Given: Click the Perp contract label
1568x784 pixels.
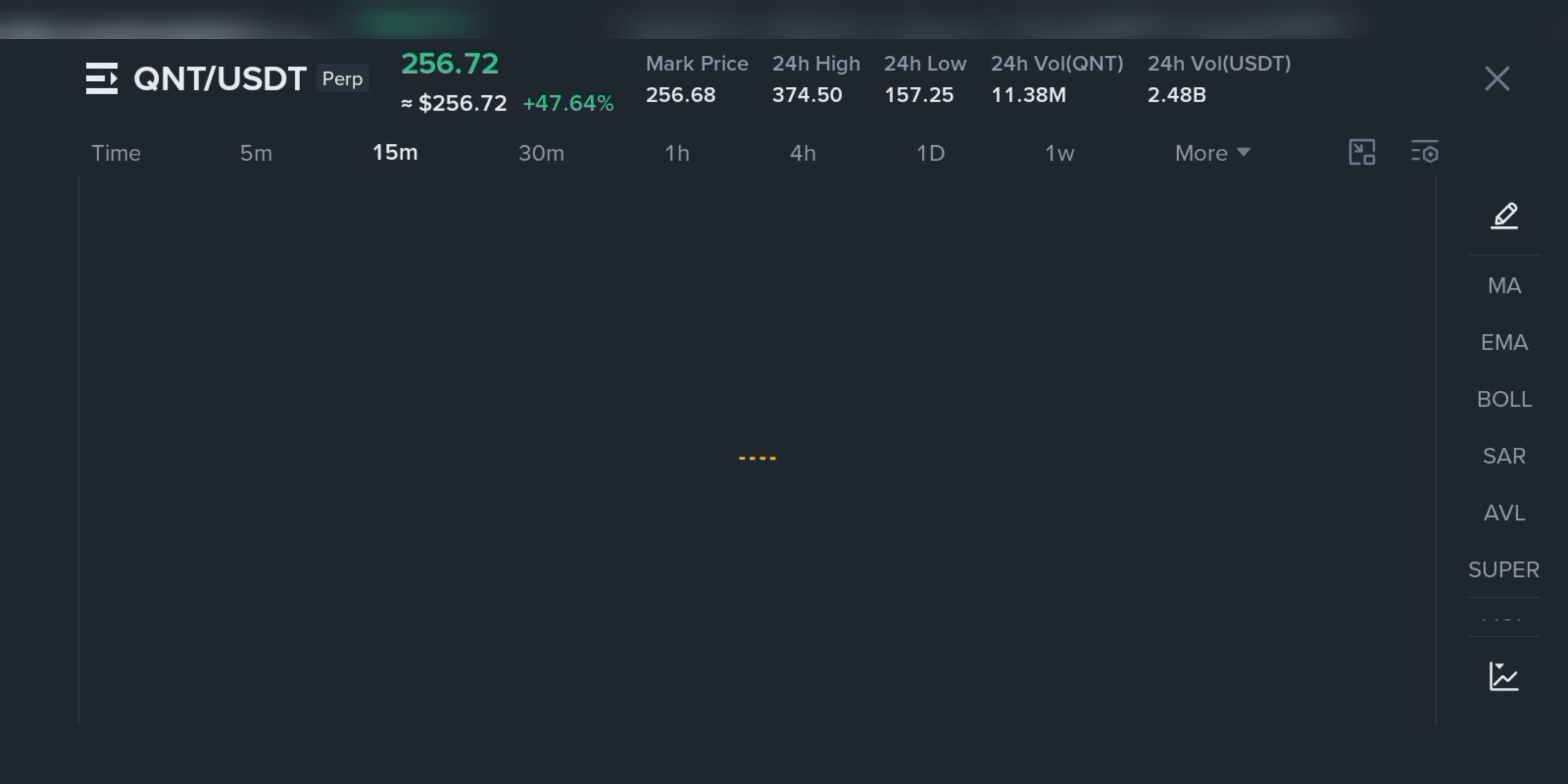Looking at the screenshot, I should [x=342, y=78].
